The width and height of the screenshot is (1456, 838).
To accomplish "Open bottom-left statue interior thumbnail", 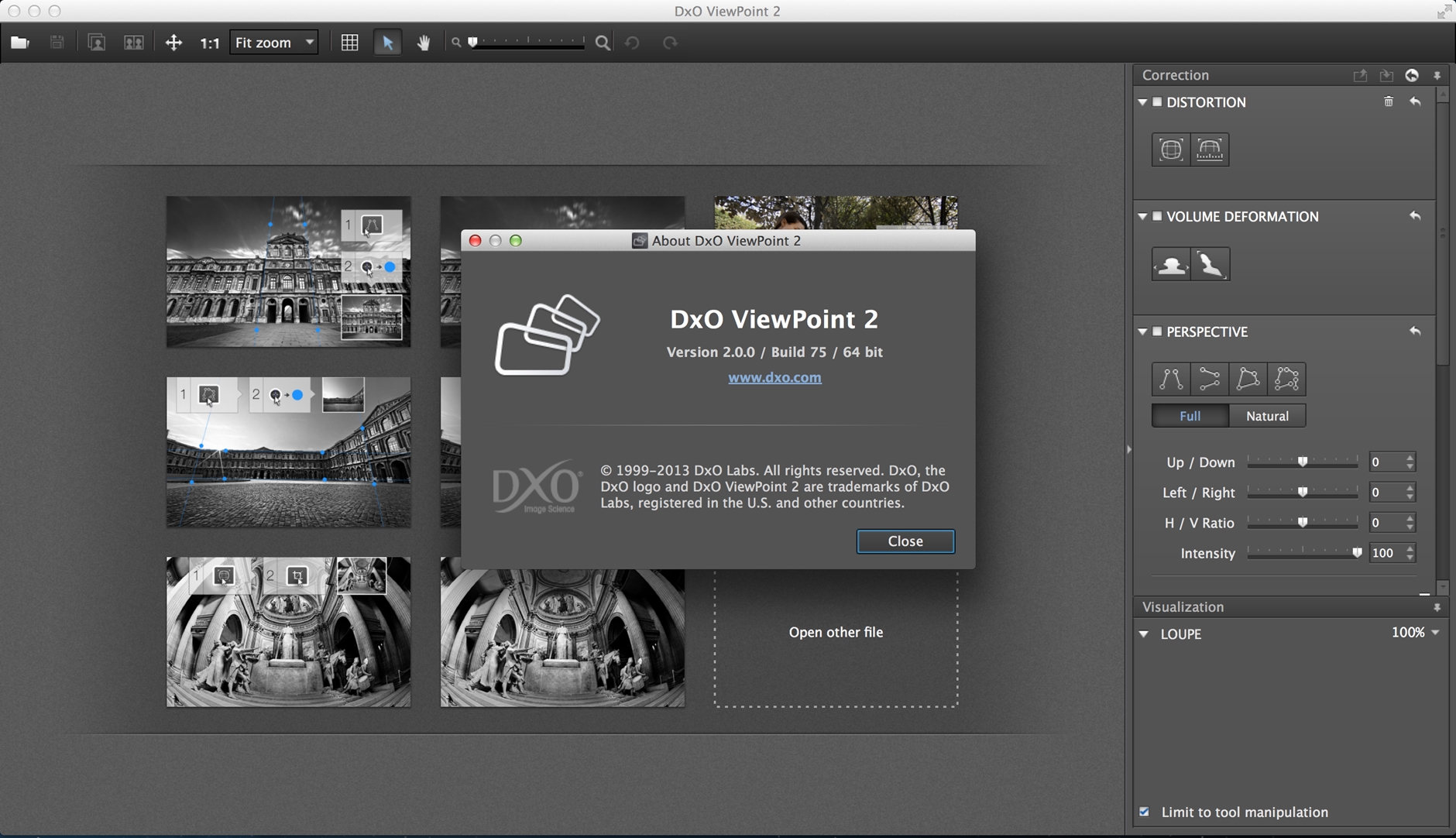I will [288, 632].
